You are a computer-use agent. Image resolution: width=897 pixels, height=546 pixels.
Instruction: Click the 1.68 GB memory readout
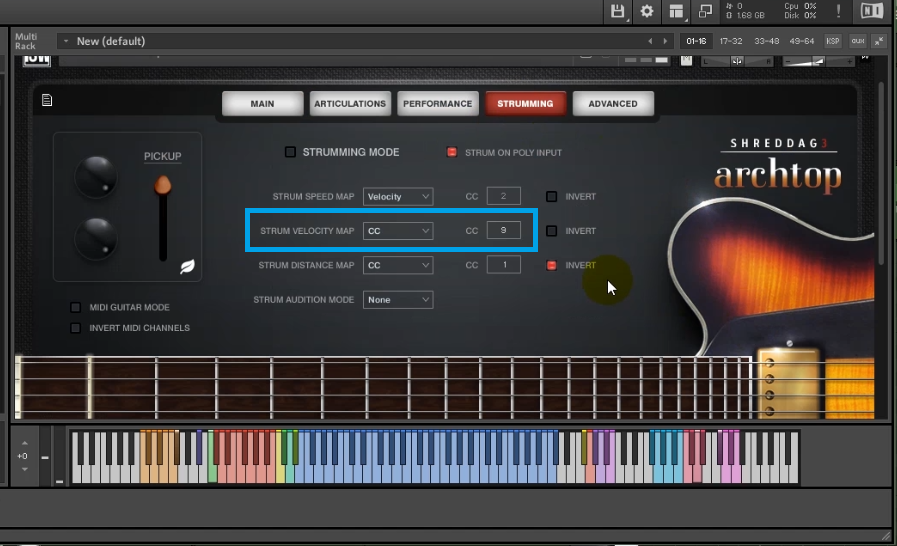(x=745, y=15)
